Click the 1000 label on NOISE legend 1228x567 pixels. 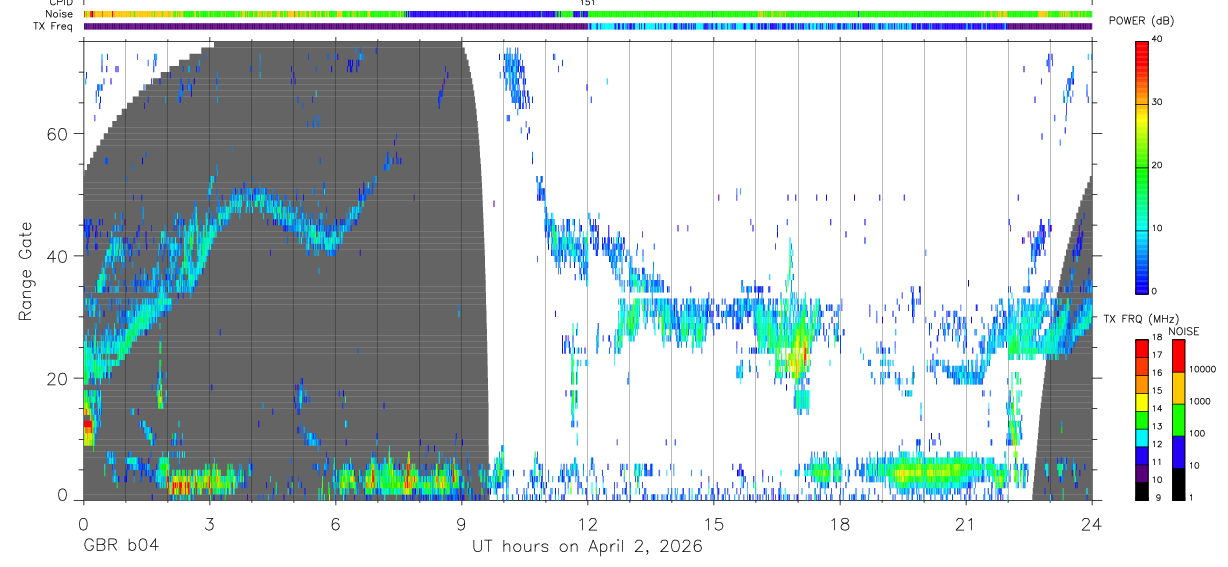pos(1199,400)
